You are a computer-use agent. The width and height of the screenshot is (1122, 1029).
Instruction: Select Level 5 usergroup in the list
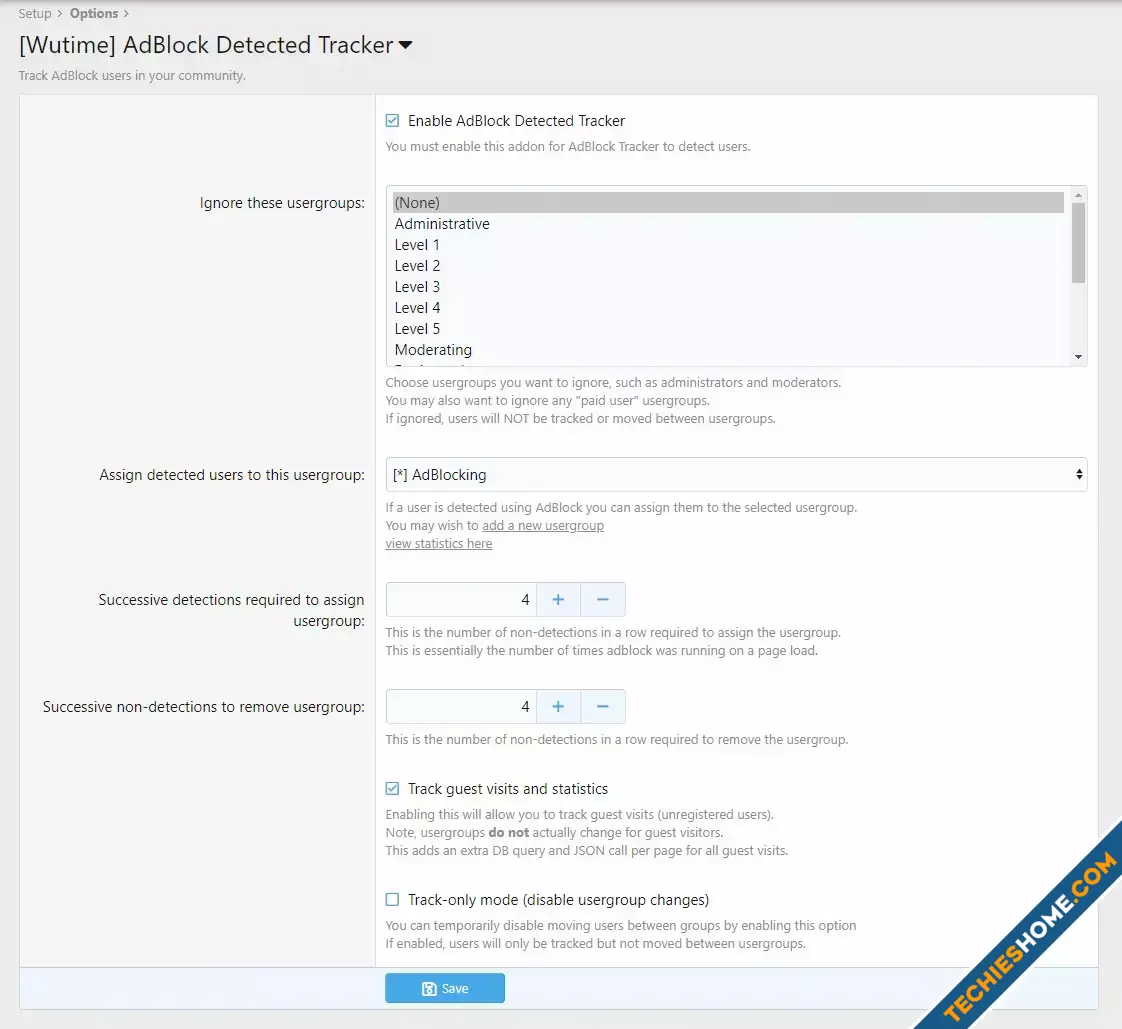[728, 328]
